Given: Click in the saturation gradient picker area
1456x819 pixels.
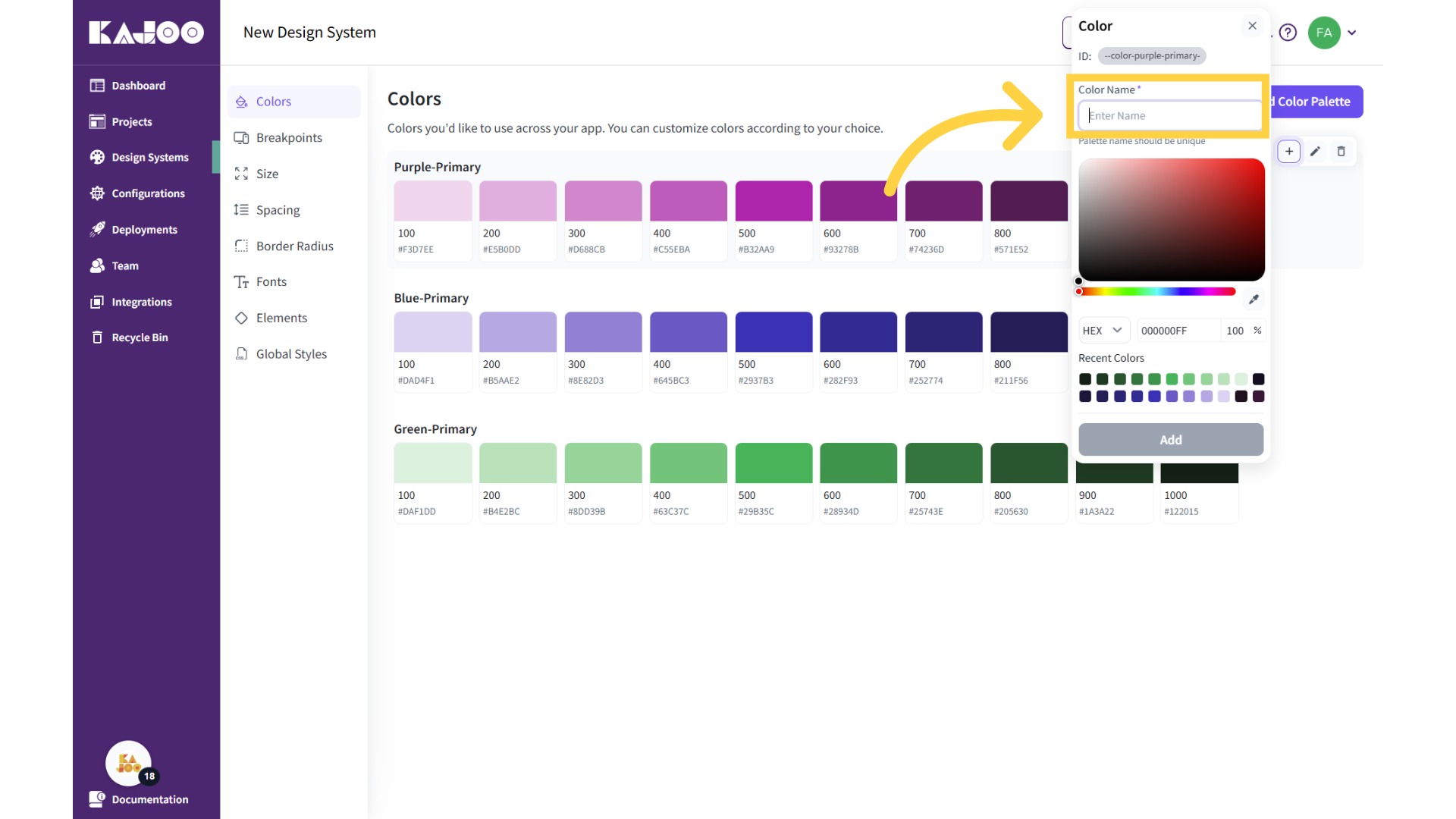Looking at the screenshot, I should pos(1171,219).
